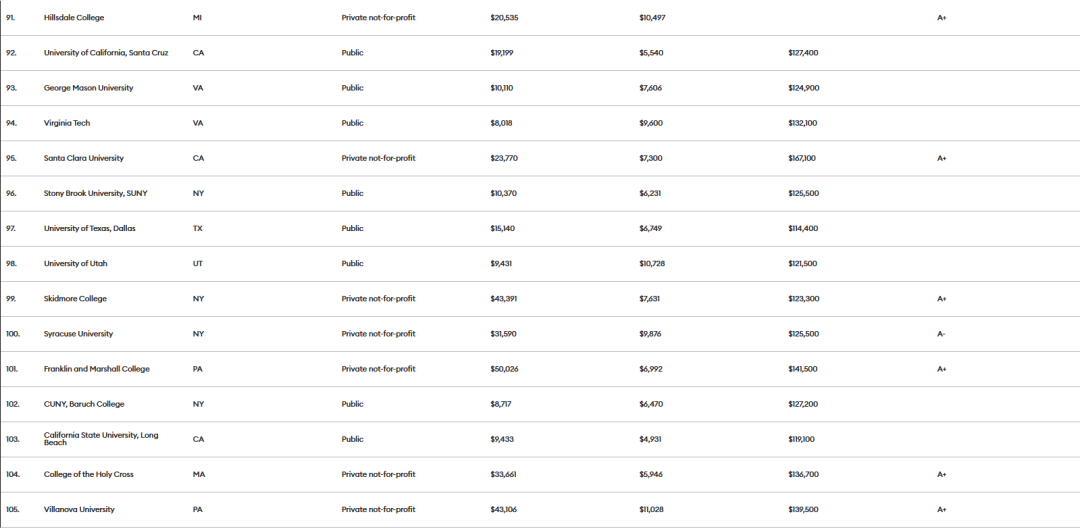Image resolution: width=1080 pixels, height=531 pixels.
Task: Click Santa Clara's $167,100 salary value
Action: click(802, 158)
